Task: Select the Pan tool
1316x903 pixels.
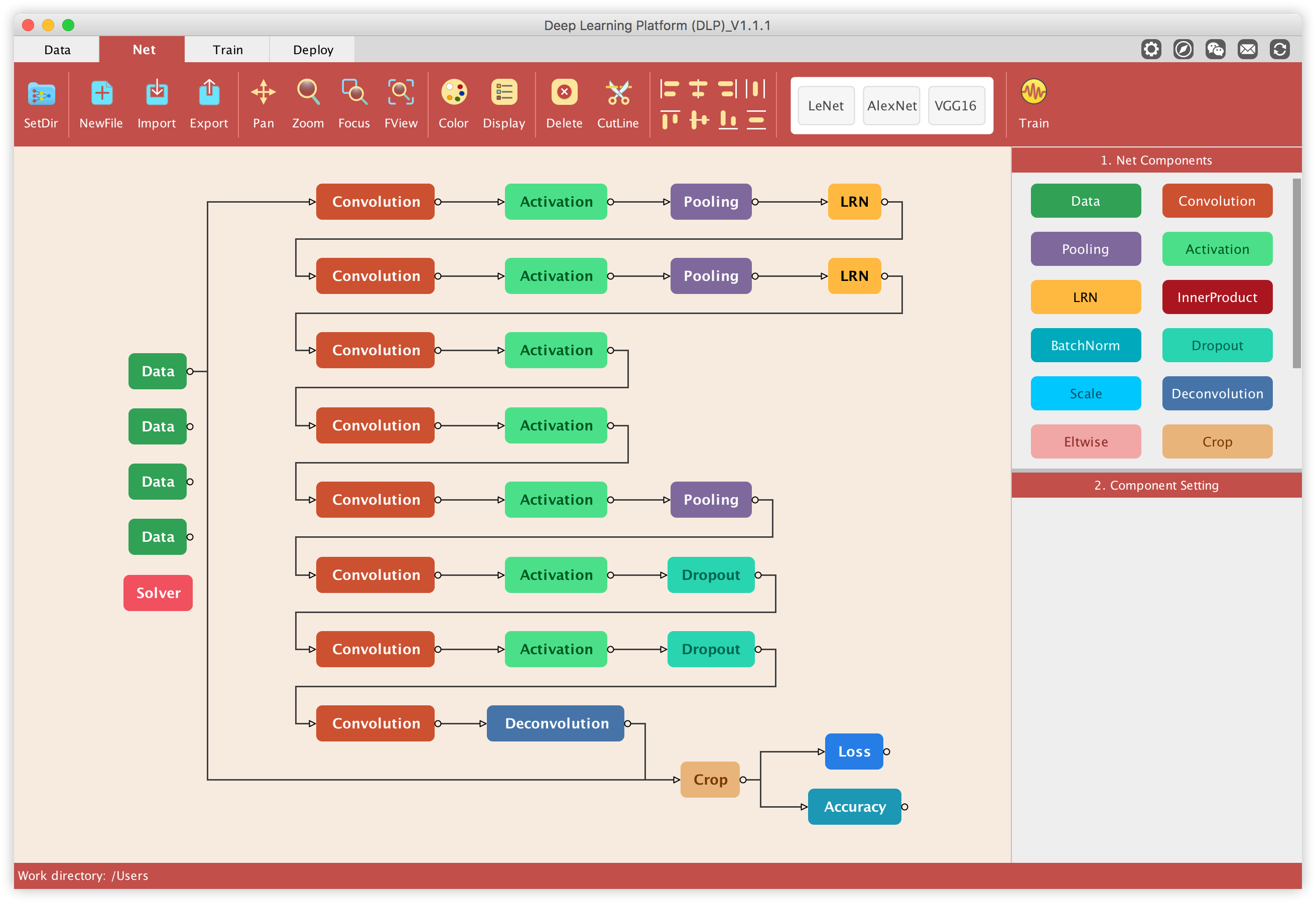Action: pos(264,92)
